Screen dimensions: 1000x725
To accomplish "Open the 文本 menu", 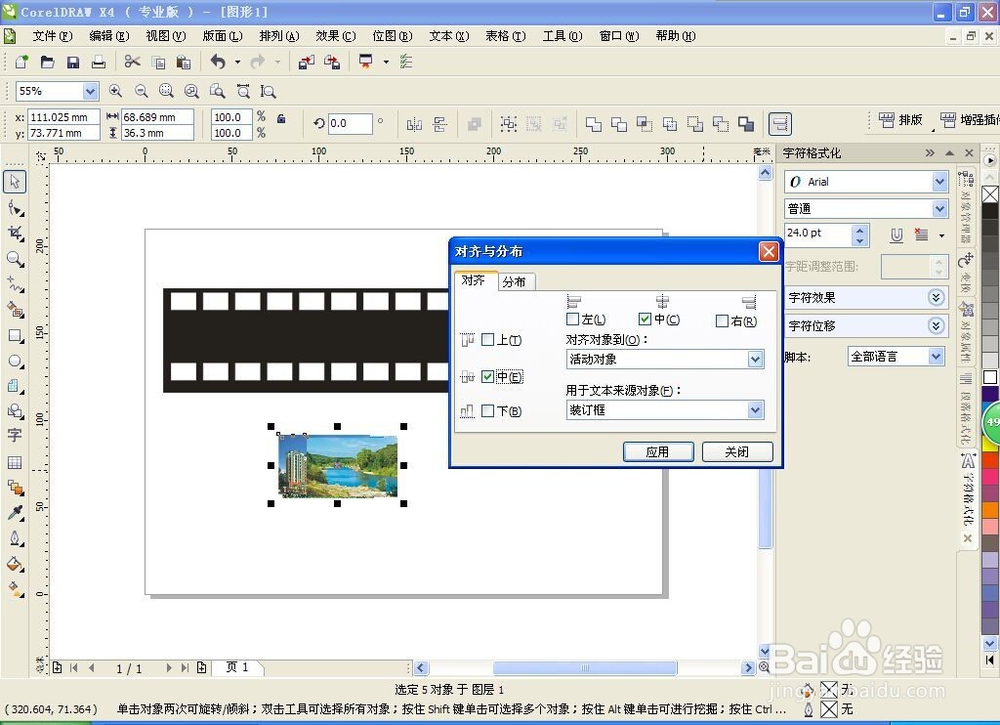I will pos(447,35).
